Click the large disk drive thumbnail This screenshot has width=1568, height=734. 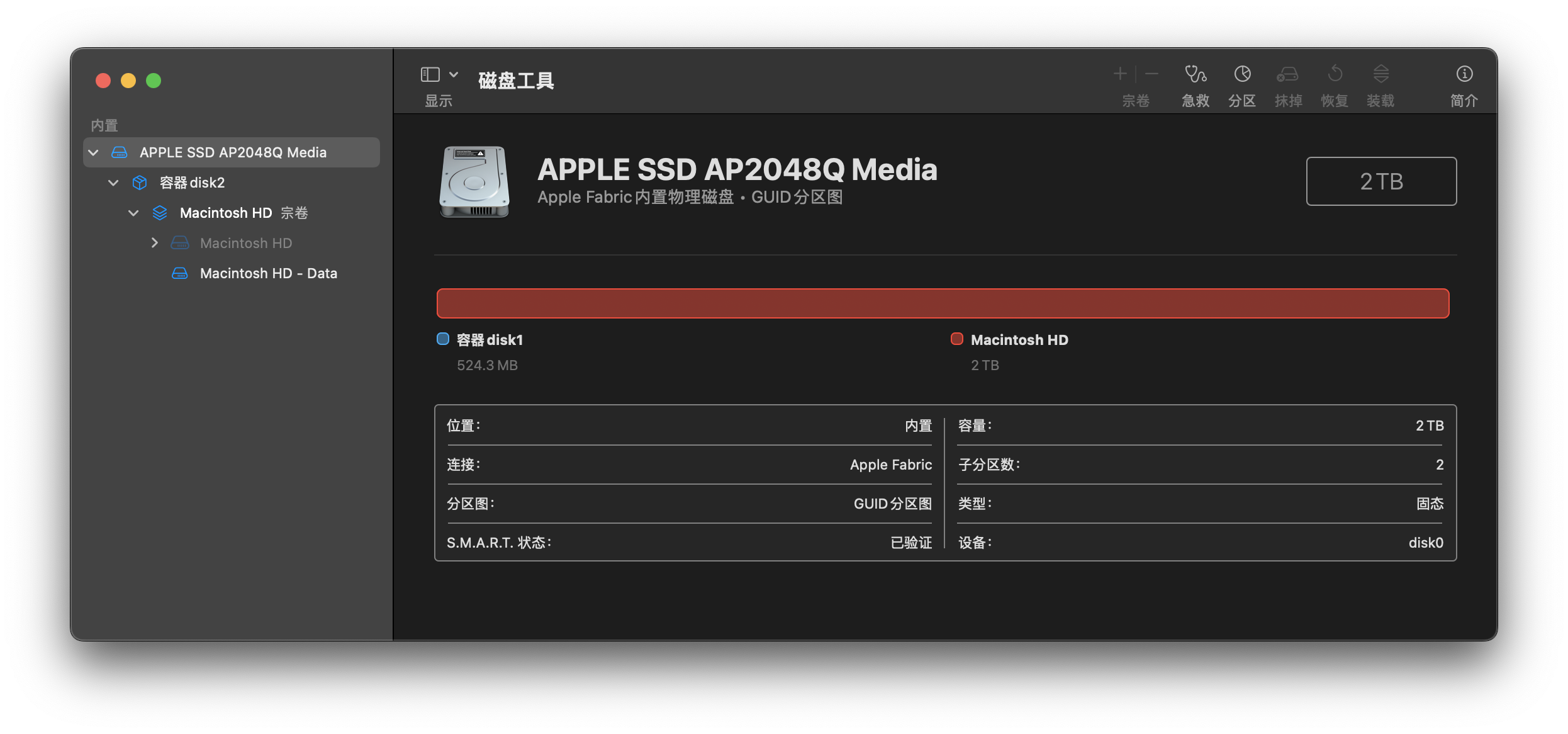(474, 182)
